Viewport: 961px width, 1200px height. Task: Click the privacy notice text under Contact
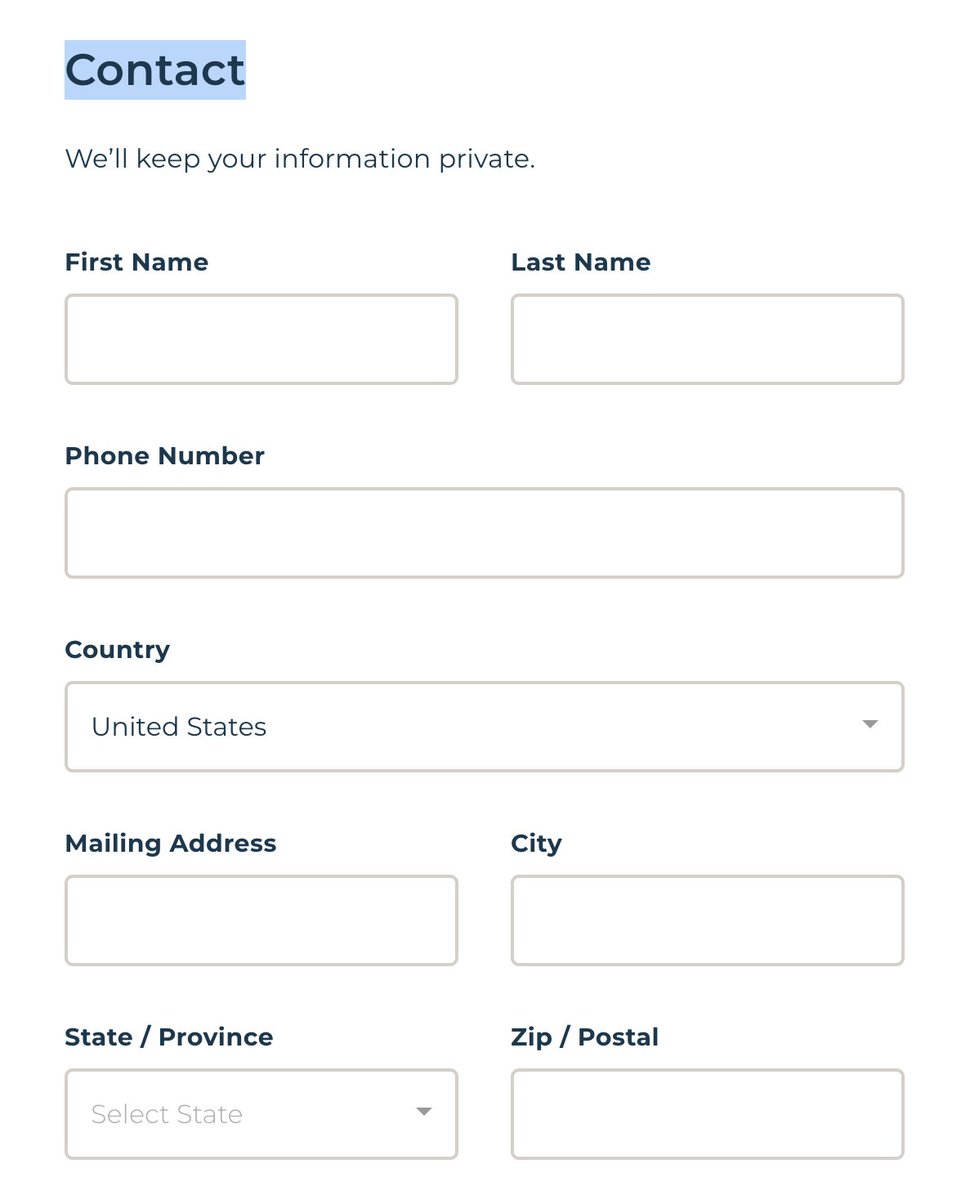coord(300,159)
